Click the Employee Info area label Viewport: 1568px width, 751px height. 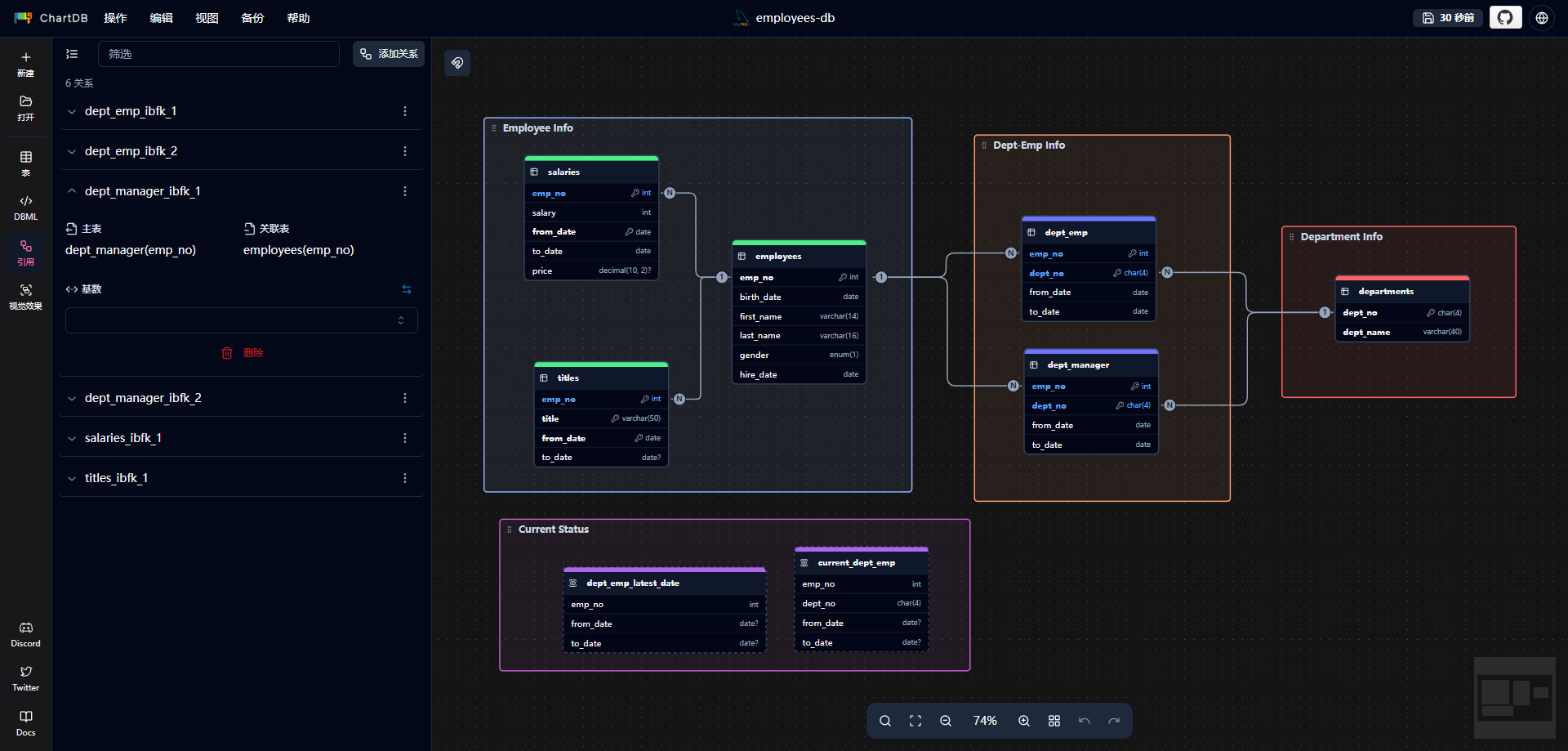click(538, 128)
